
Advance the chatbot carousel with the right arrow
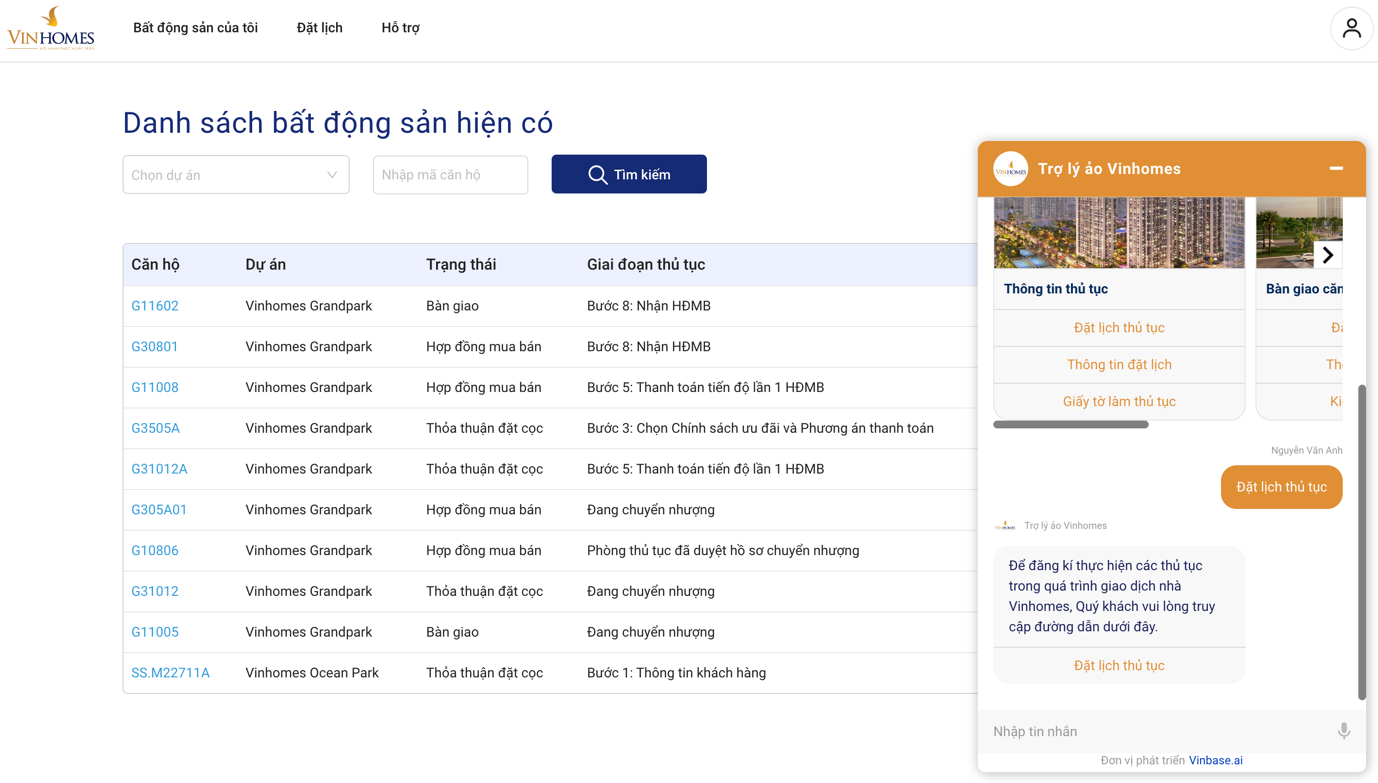[x=1328, y=255]
